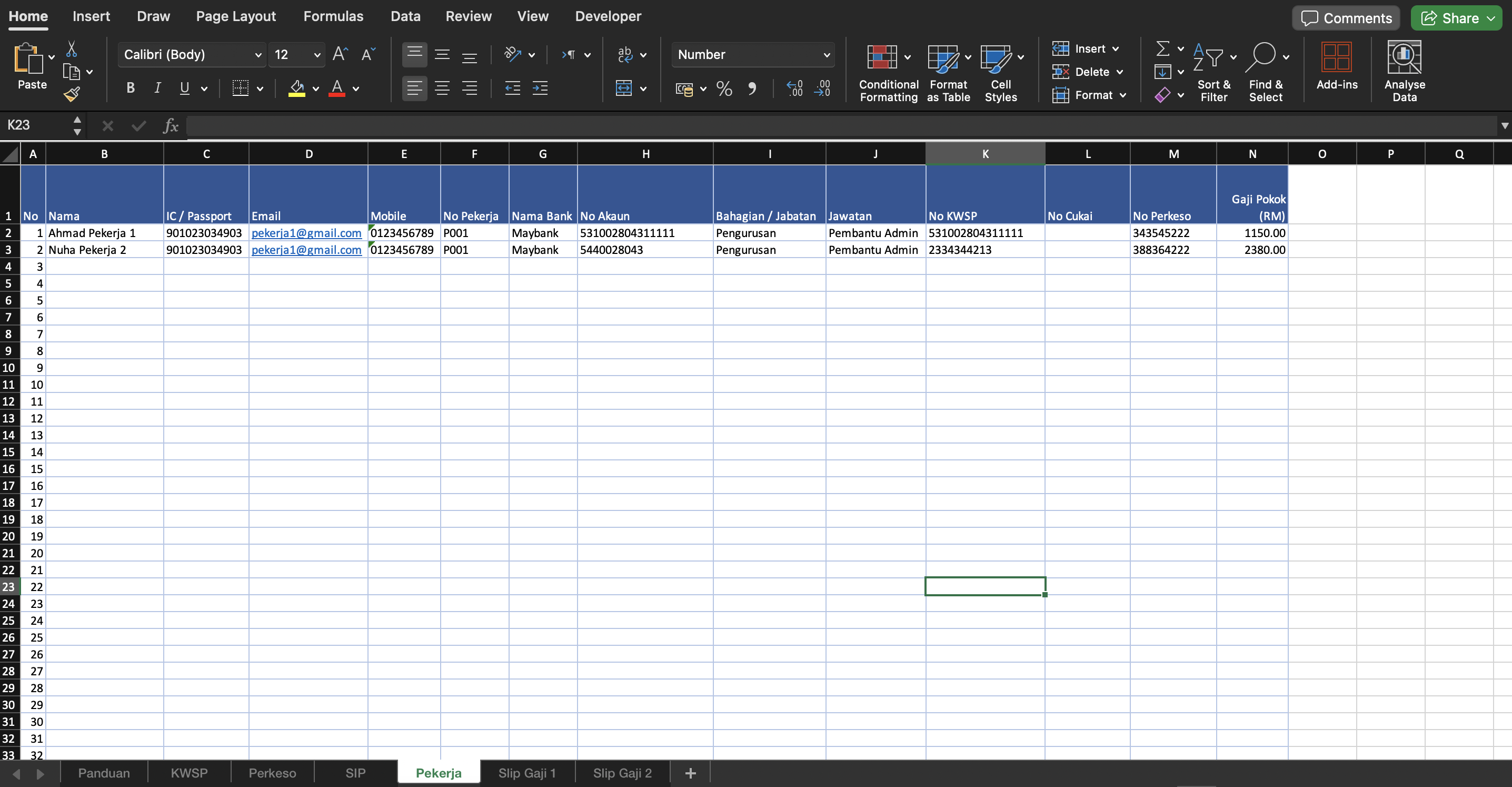Image resolution: width=1512 pixels, height=787 pixels.
Task: Toggle middle vertical alignment
Action: (442, 55)
